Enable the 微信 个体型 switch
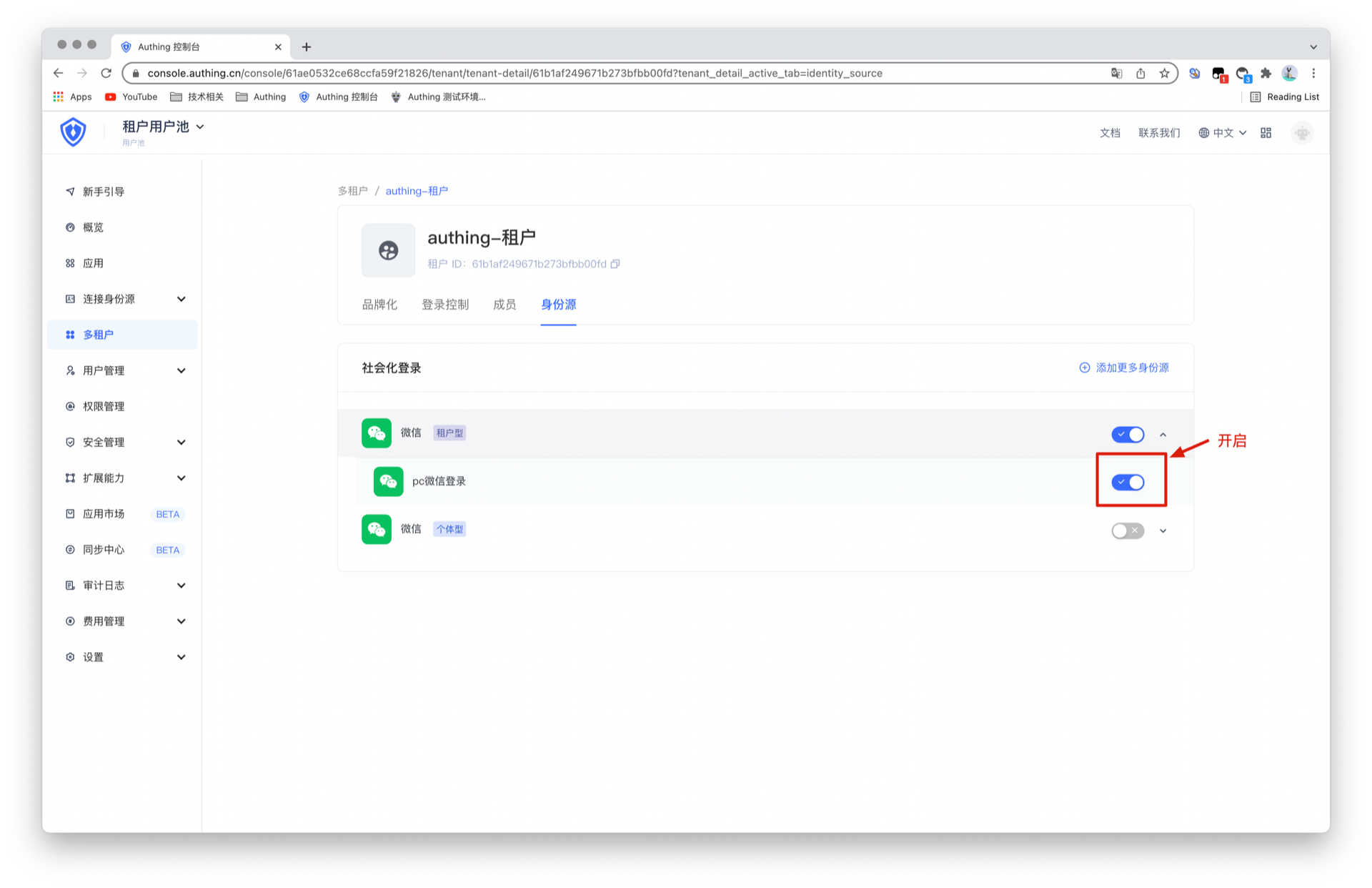Viewport: 1372px width, 888px height. click(x=1128, y=531)
